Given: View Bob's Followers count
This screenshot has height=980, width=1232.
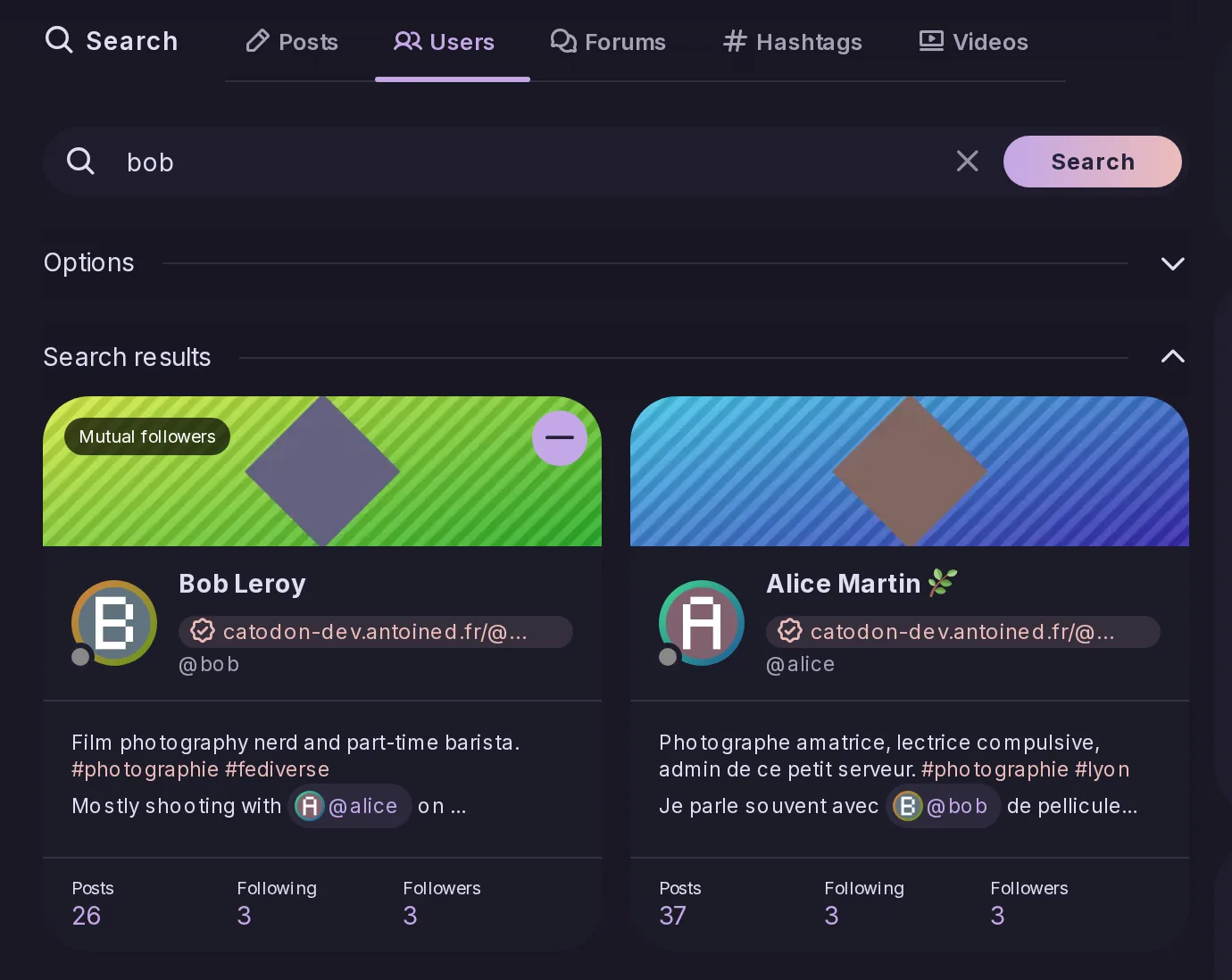Looking at the screenshot, I should click(x=442, y=902).
